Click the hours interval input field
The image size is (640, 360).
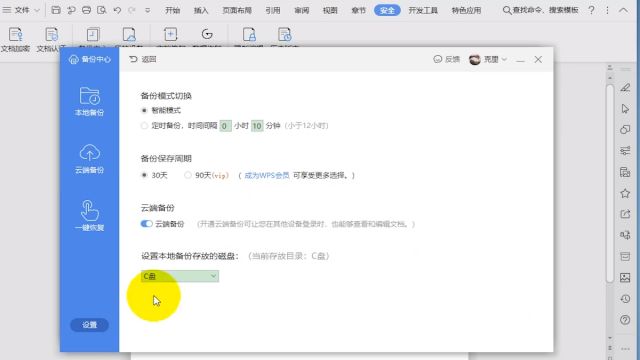click(225, 126)
